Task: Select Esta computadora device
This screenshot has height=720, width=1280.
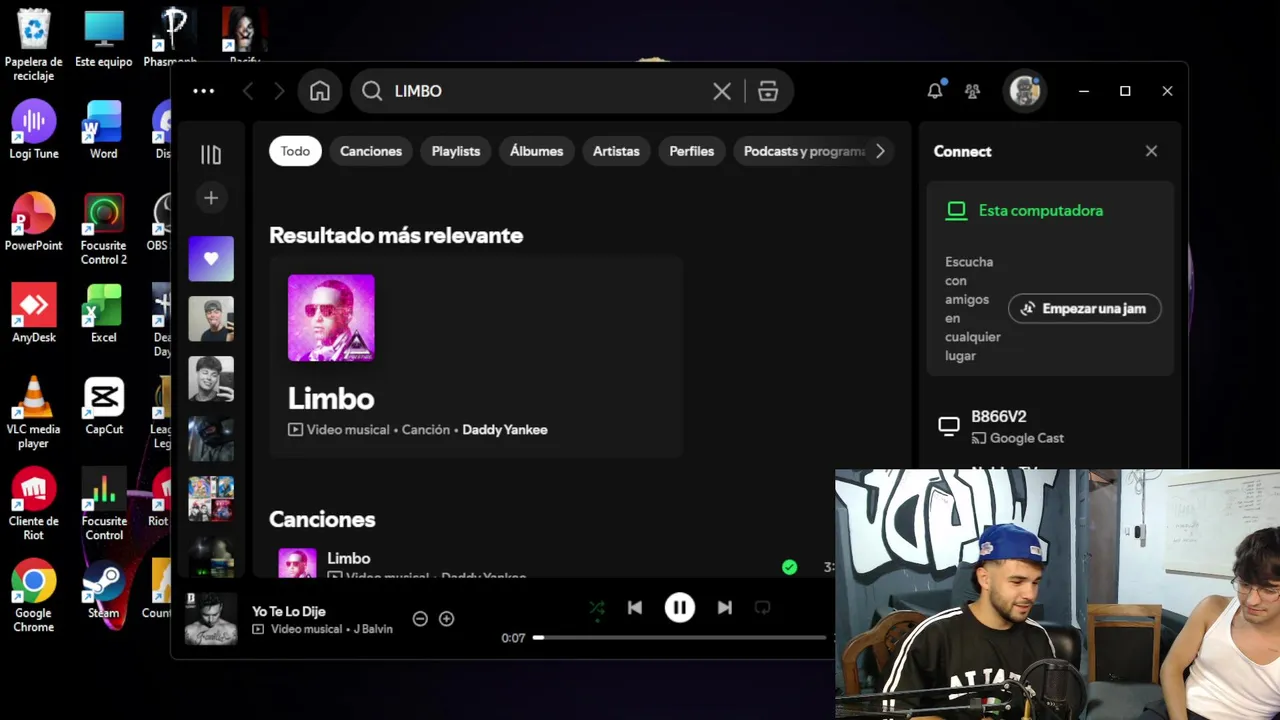Action: 1040,211
